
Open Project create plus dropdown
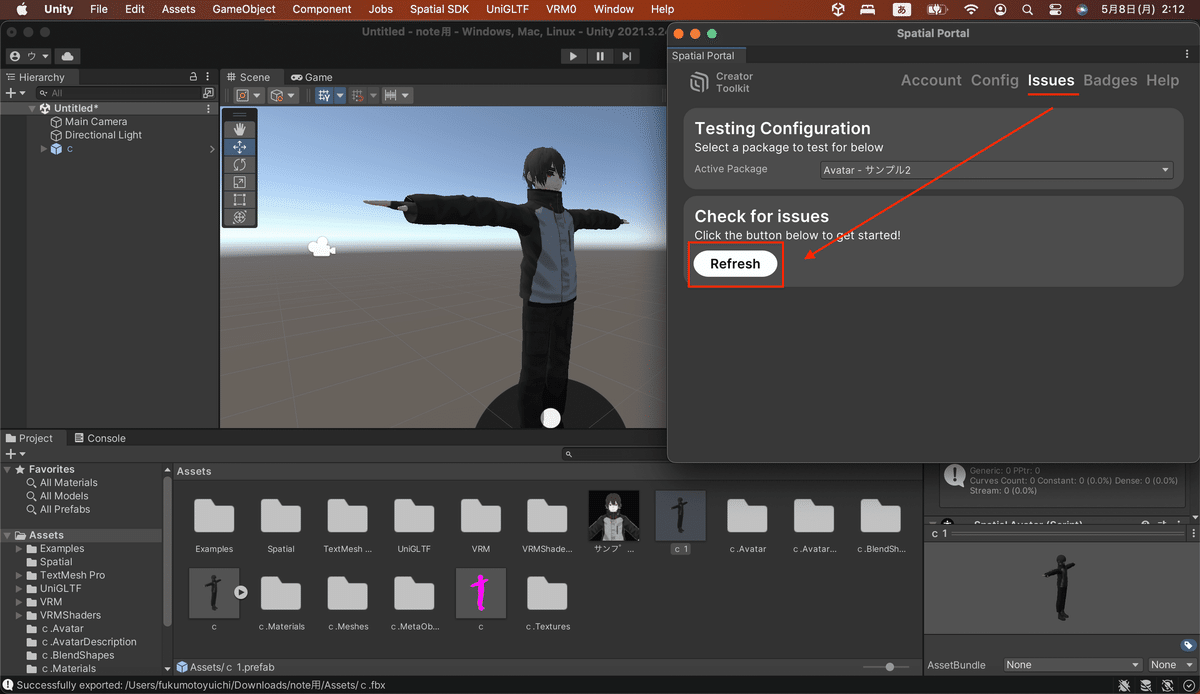pos(14,454)
